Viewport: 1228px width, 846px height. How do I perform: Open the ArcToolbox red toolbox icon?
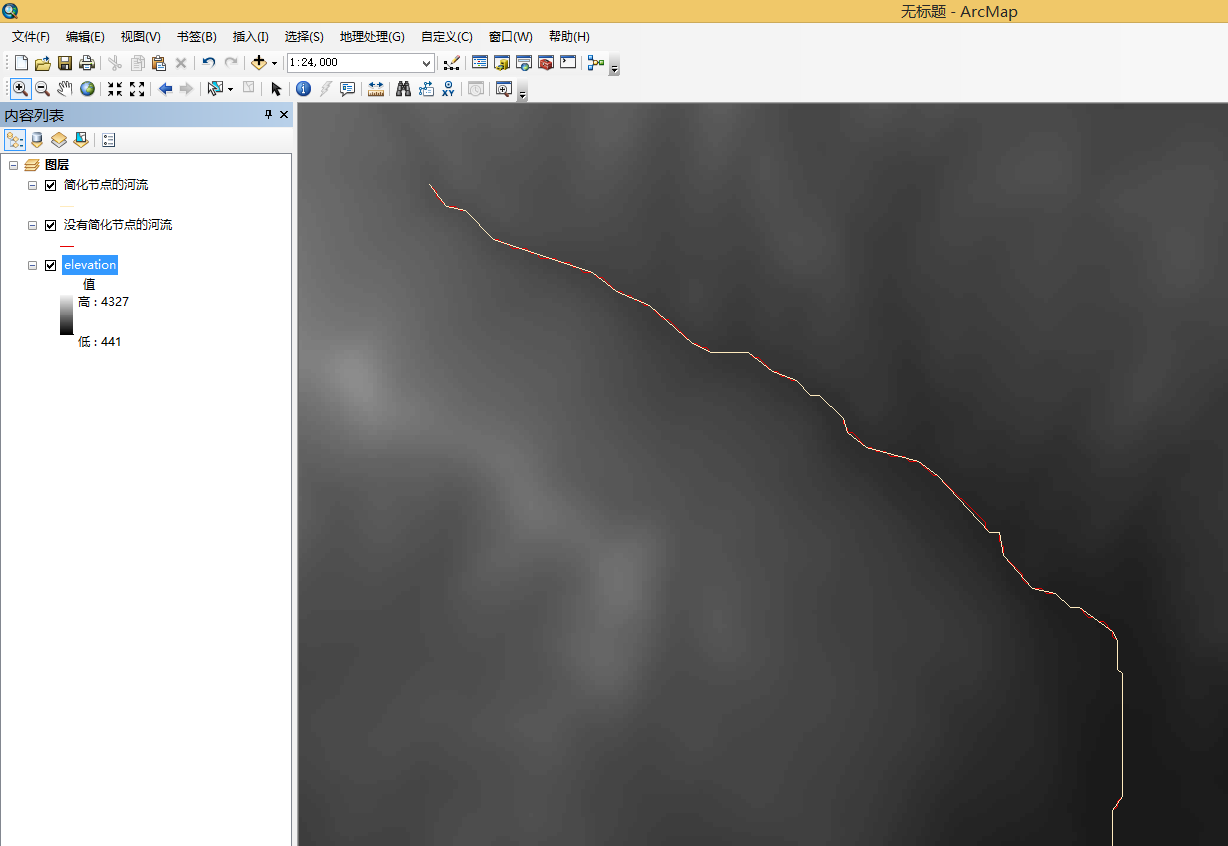[x=546, y=62]
